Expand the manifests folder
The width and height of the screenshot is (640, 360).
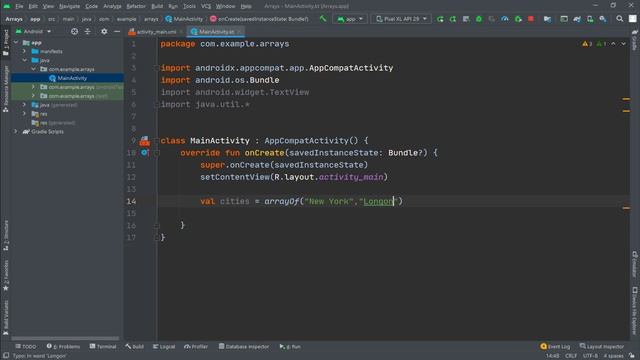(x=24, y=51)
